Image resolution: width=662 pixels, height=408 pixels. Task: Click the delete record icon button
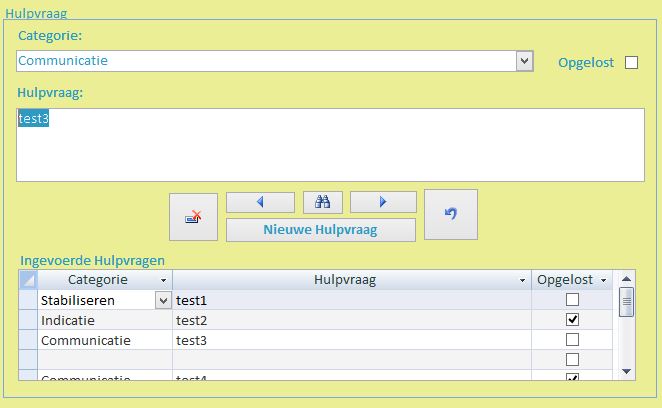(x=193, y=217)
